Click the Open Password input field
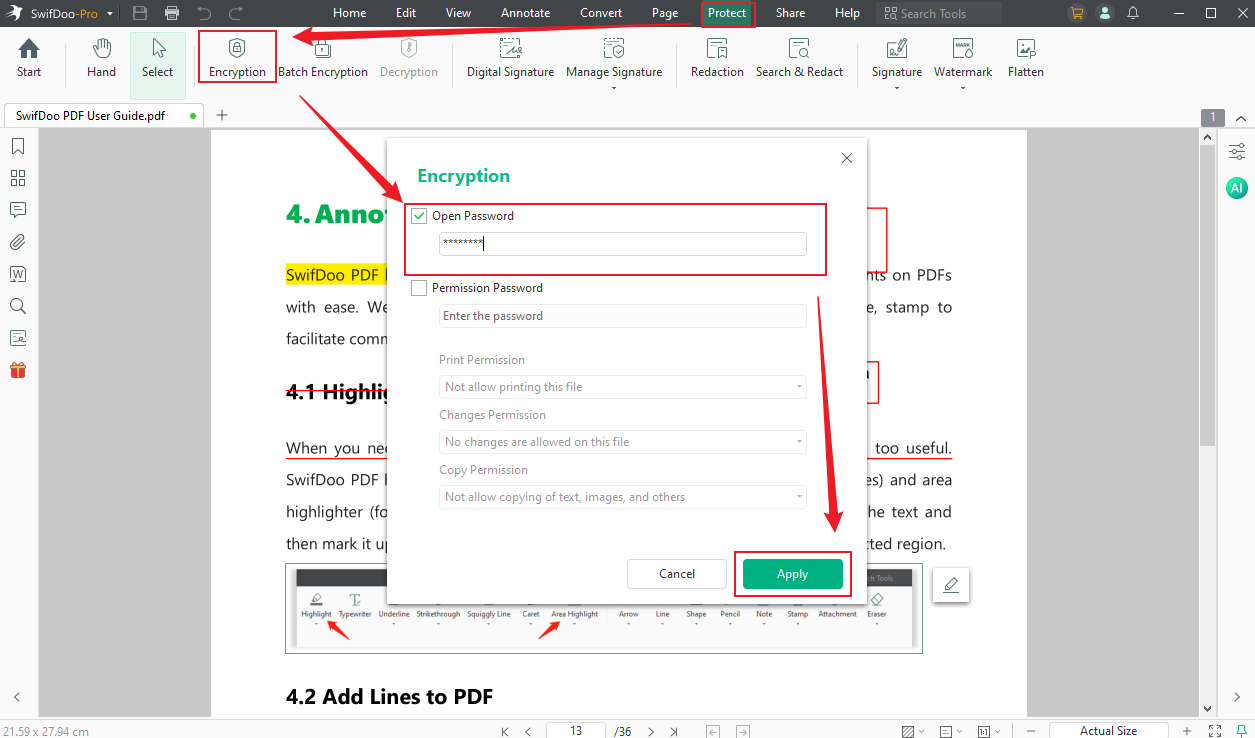 click(622, 244)
